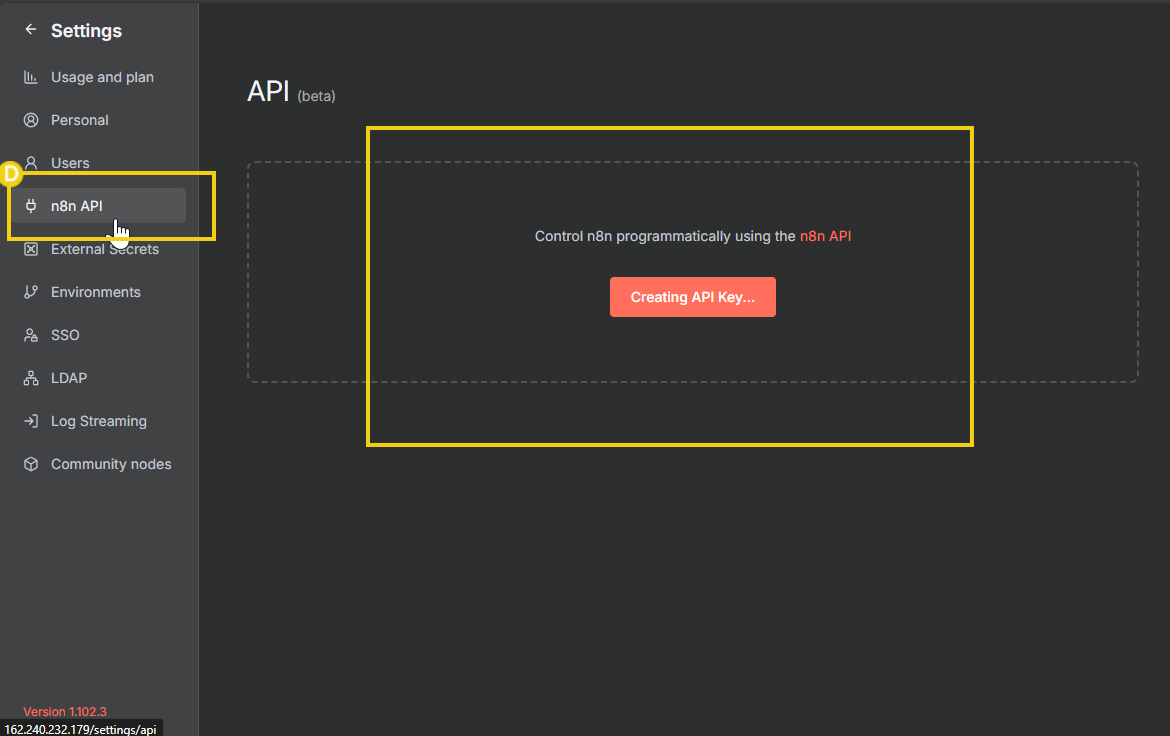Click the Environments branch icon
This screenshot has height=736, width=1170.
(31, 292)
